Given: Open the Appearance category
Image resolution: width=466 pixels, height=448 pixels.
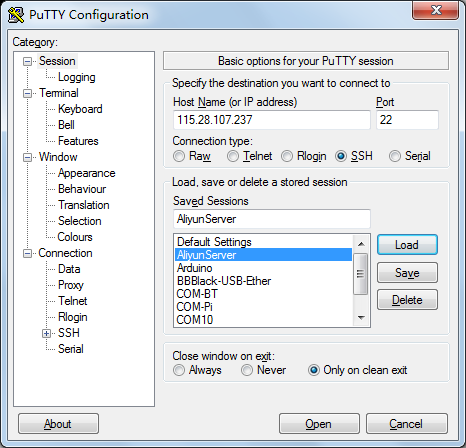Looking at the screenshot, I should (86, 173).
